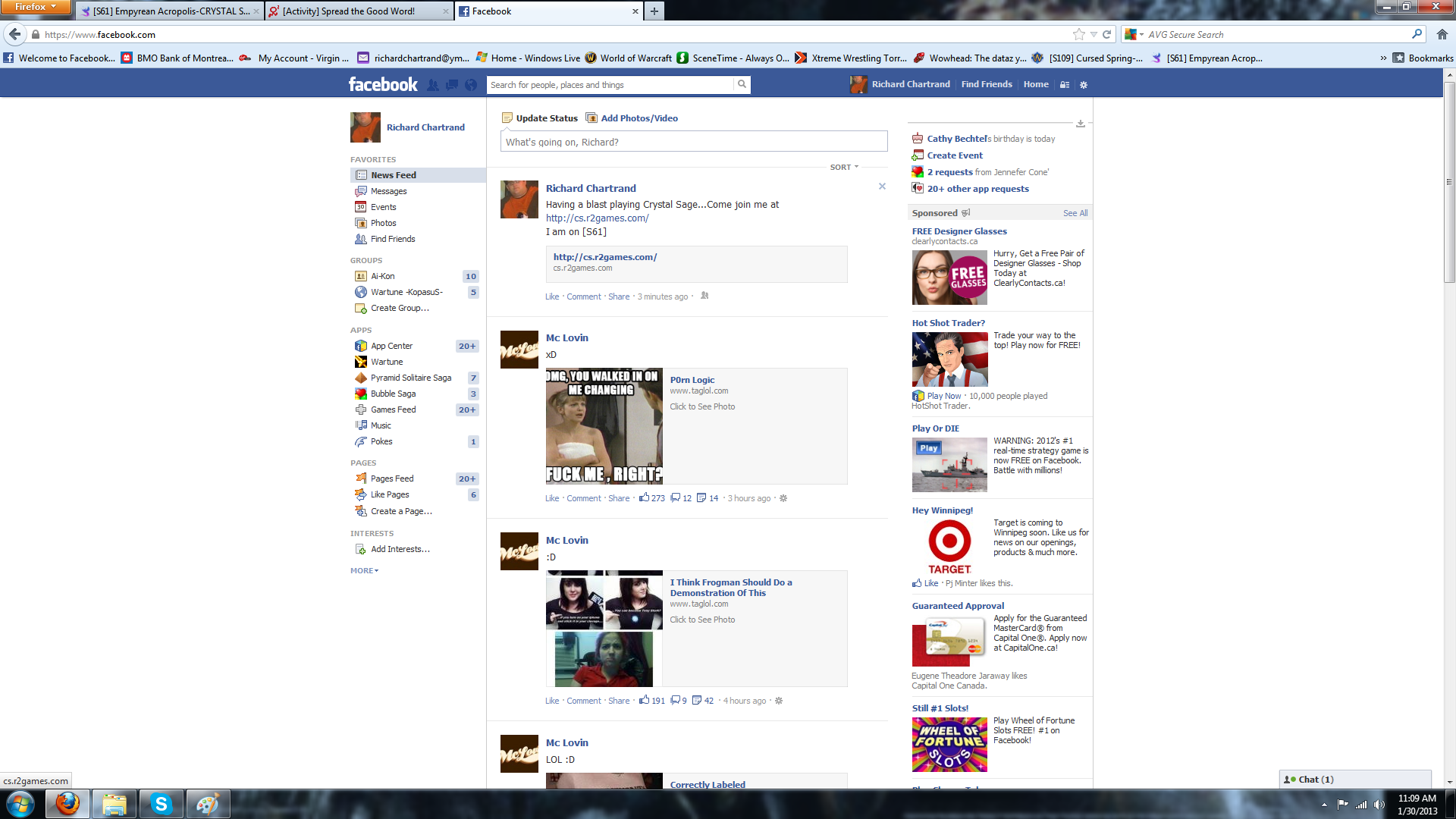Expand the SORT dropdown on news feed
This screenshot has width=1456, height=819.
click(844, 167)
